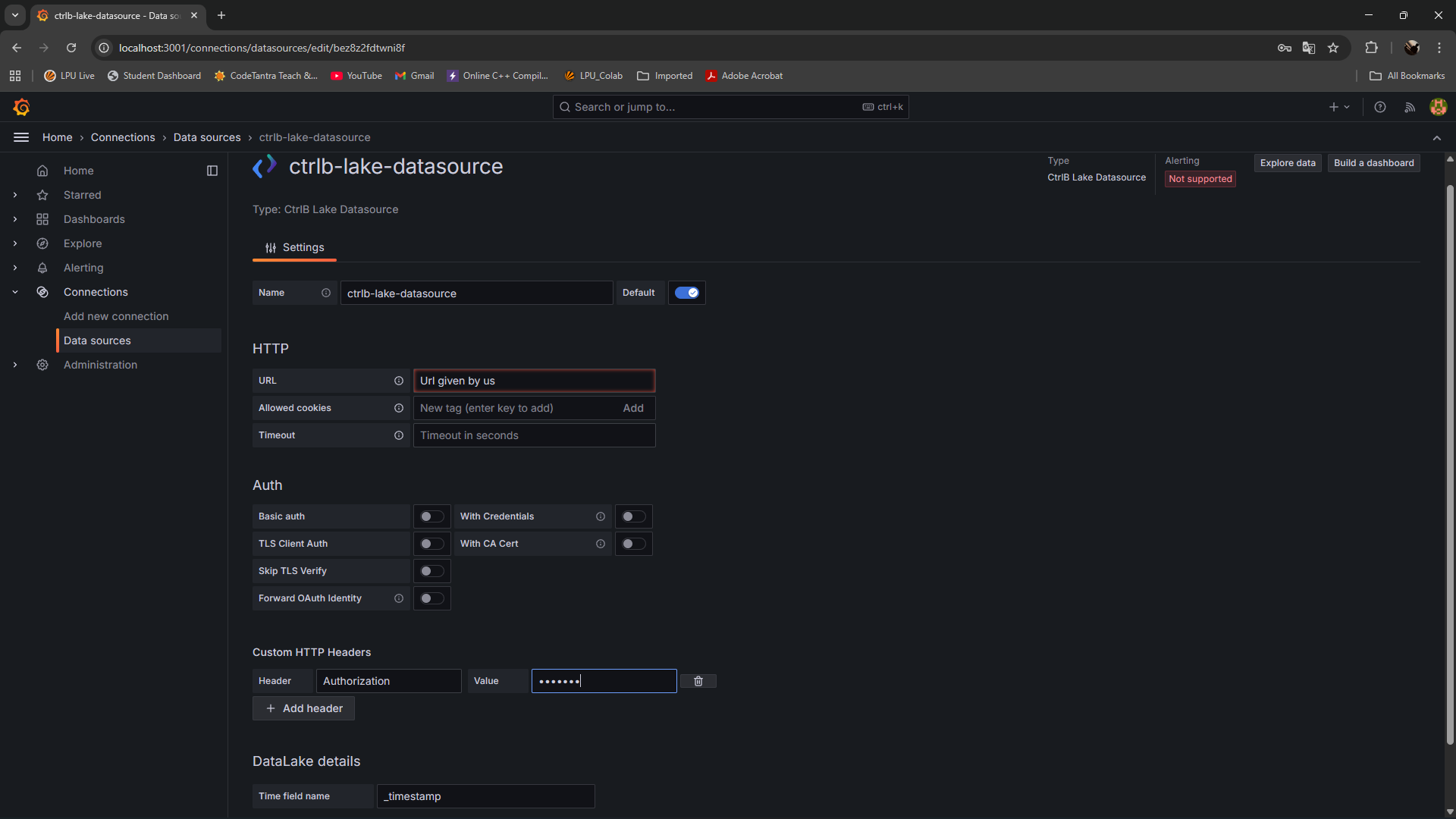Open the news RSS feed icon
The height and width of the screenshot is (819, 1456).
[x=1410, y=107]
